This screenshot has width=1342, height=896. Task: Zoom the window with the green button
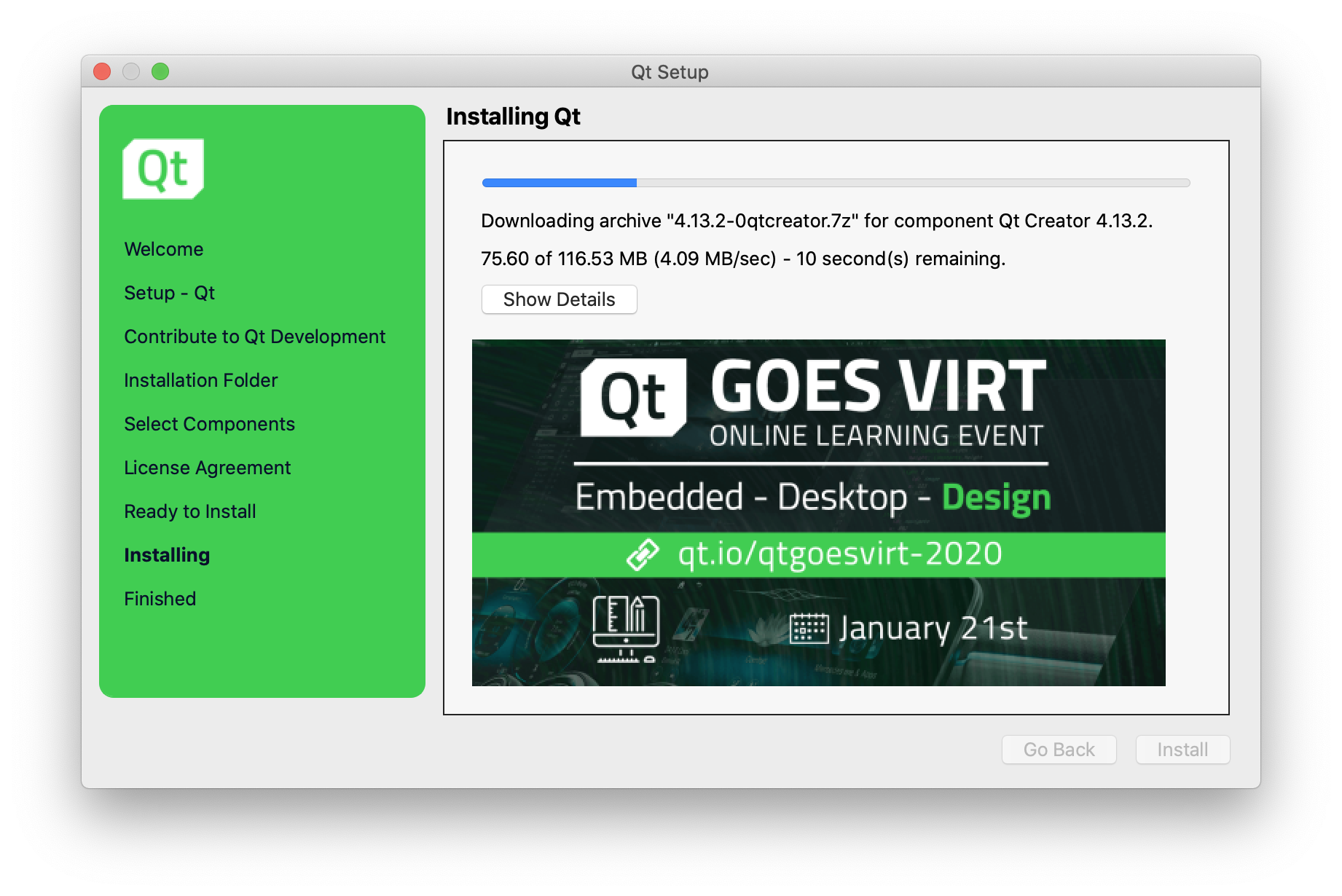160,71
